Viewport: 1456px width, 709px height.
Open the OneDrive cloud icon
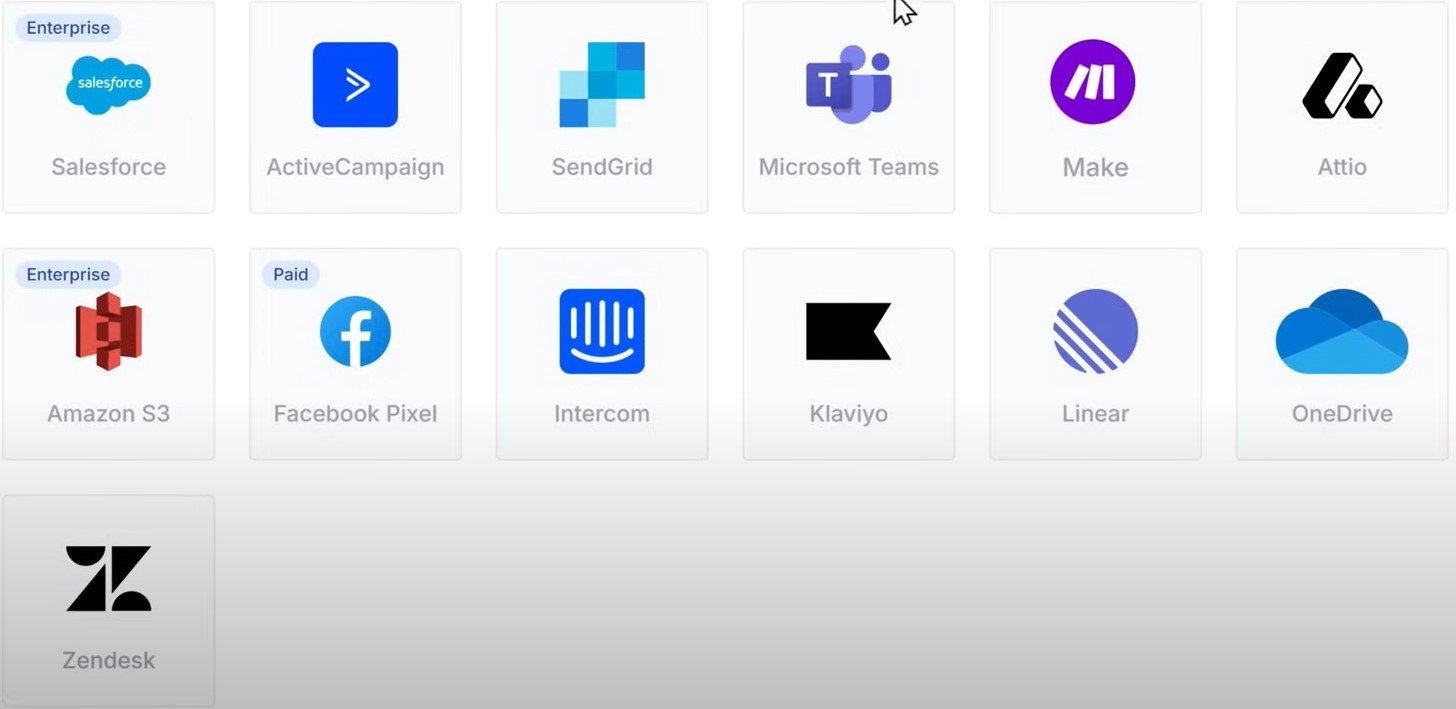tap(1342, 331)
